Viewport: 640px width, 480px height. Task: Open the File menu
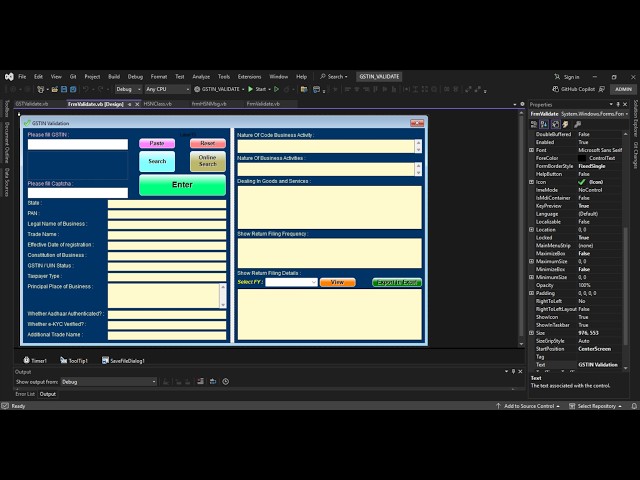[x=22, y=77]
